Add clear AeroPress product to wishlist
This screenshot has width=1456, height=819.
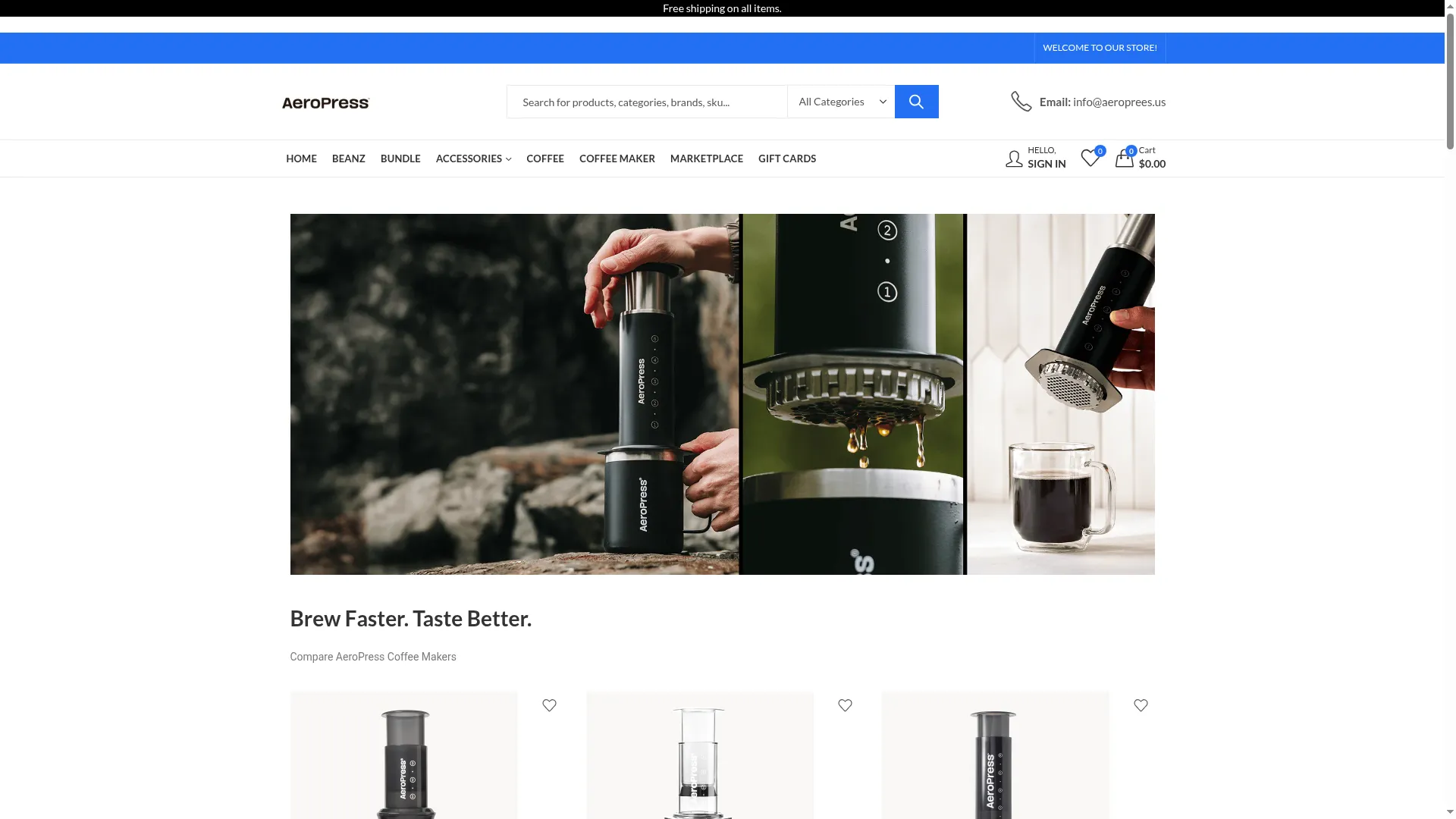[845, 705]
